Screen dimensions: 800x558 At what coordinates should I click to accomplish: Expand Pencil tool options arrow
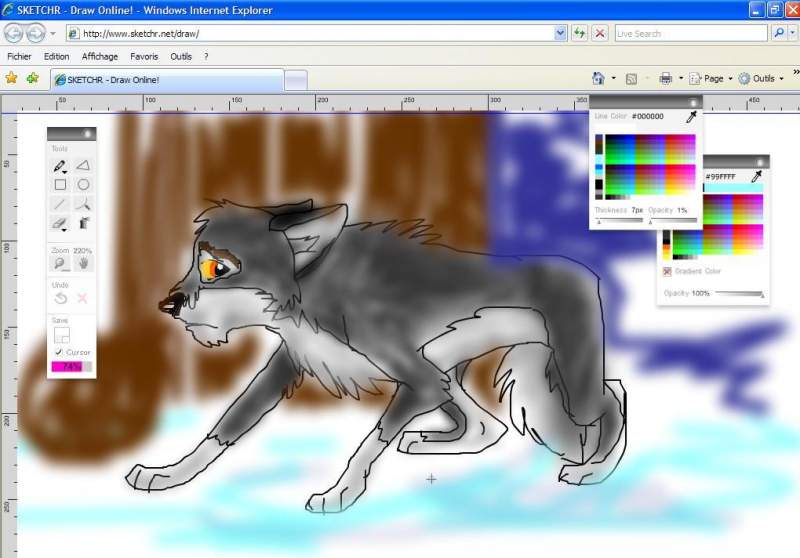[x=65, y=172]
